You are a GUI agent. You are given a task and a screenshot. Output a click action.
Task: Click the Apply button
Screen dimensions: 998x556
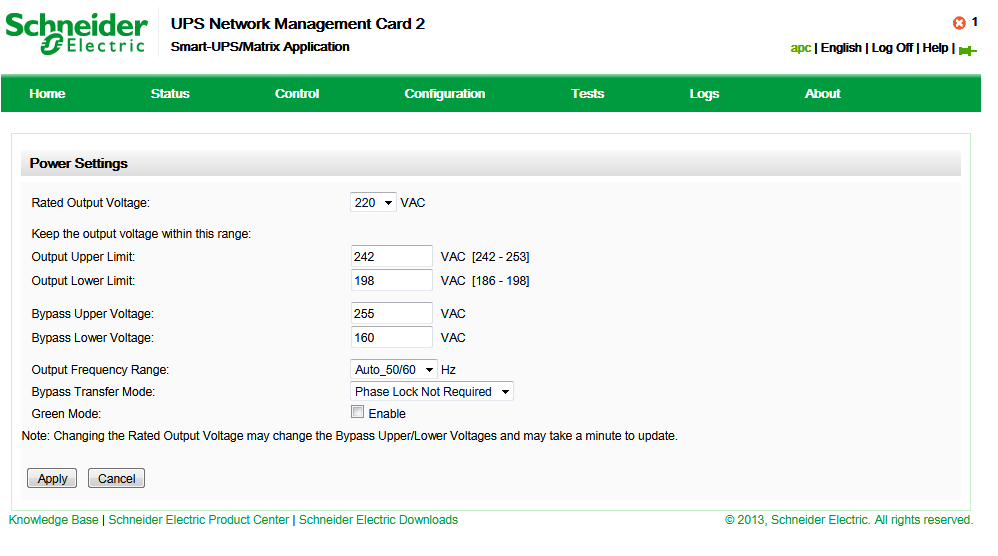tap(52, 478)
